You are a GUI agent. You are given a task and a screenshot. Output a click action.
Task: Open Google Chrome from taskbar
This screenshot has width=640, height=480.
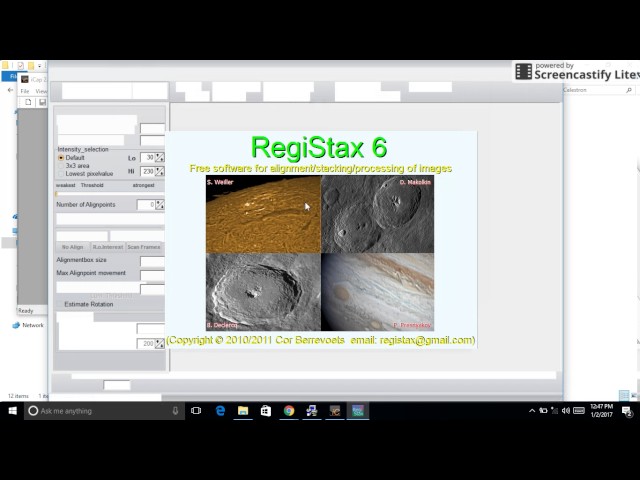coord(289,411)
